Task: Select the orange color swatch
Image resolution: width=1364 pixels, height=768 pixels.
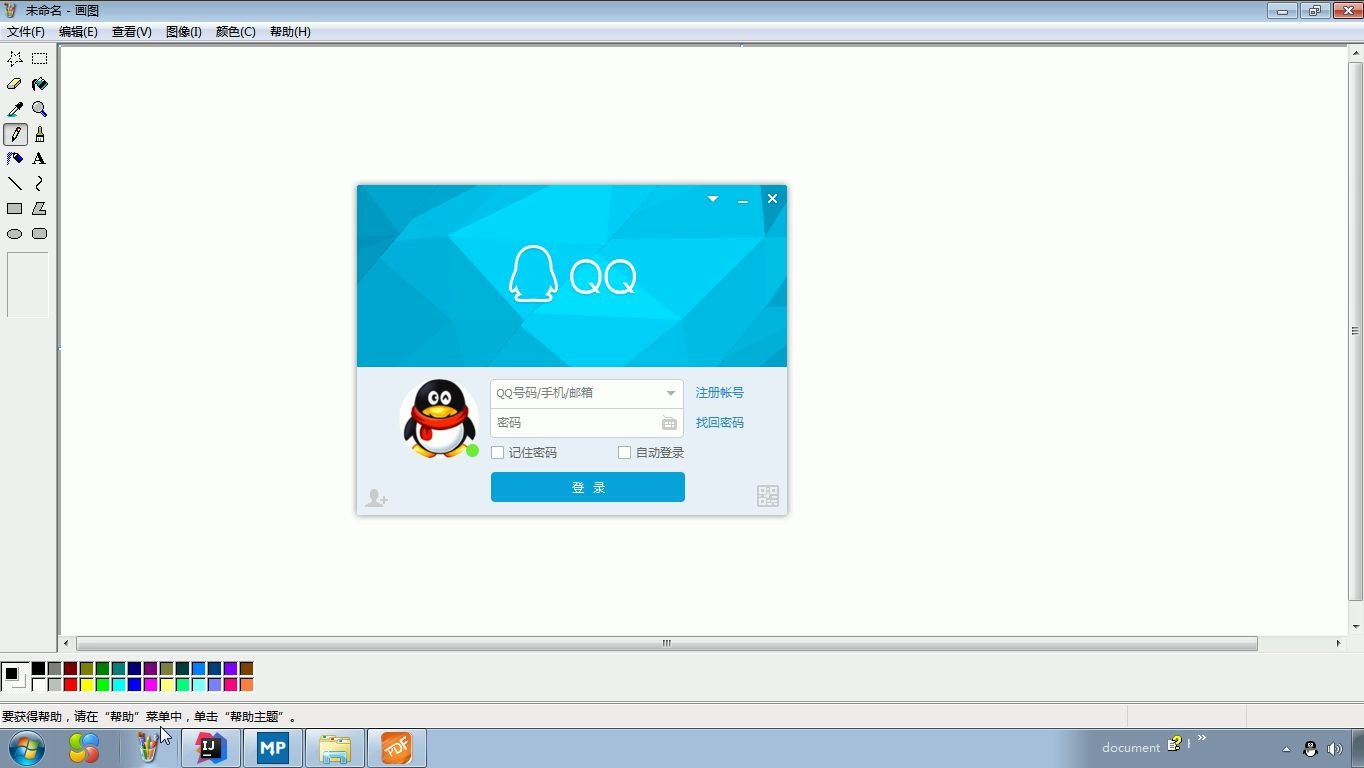Action: pos(246,685)
